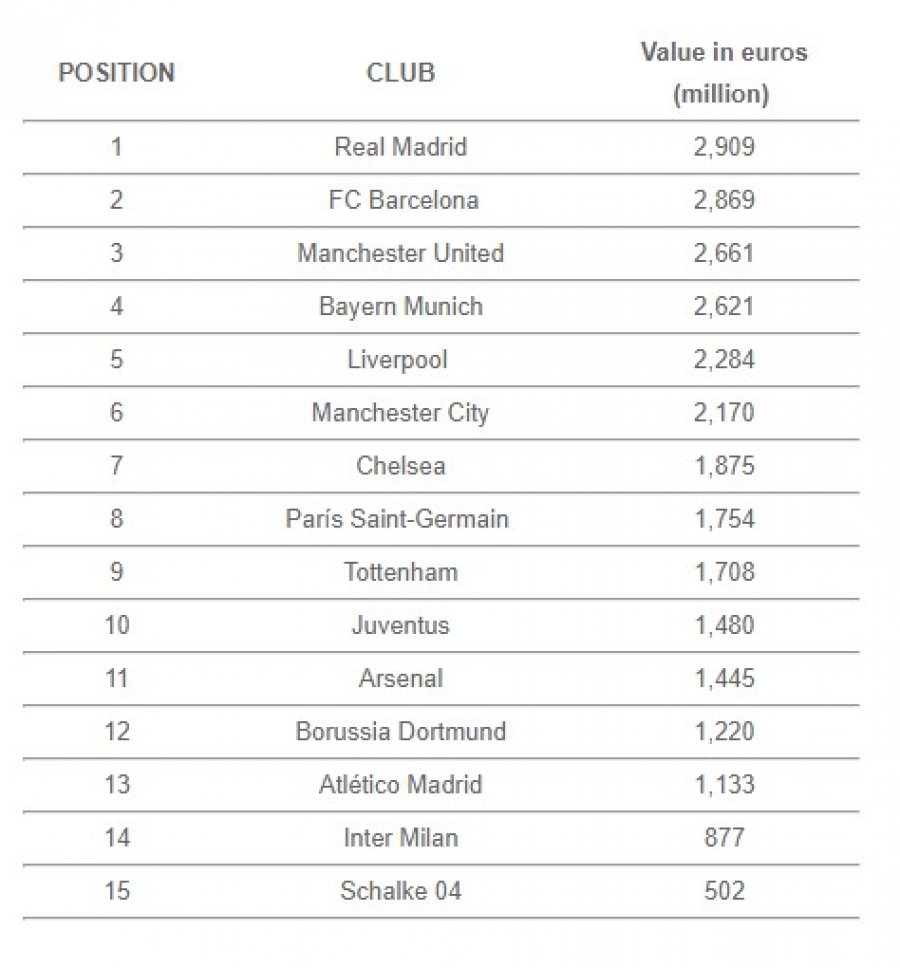Select the Arsenal table entry
The height and width of the screenshot is (968, 900).
401,678
